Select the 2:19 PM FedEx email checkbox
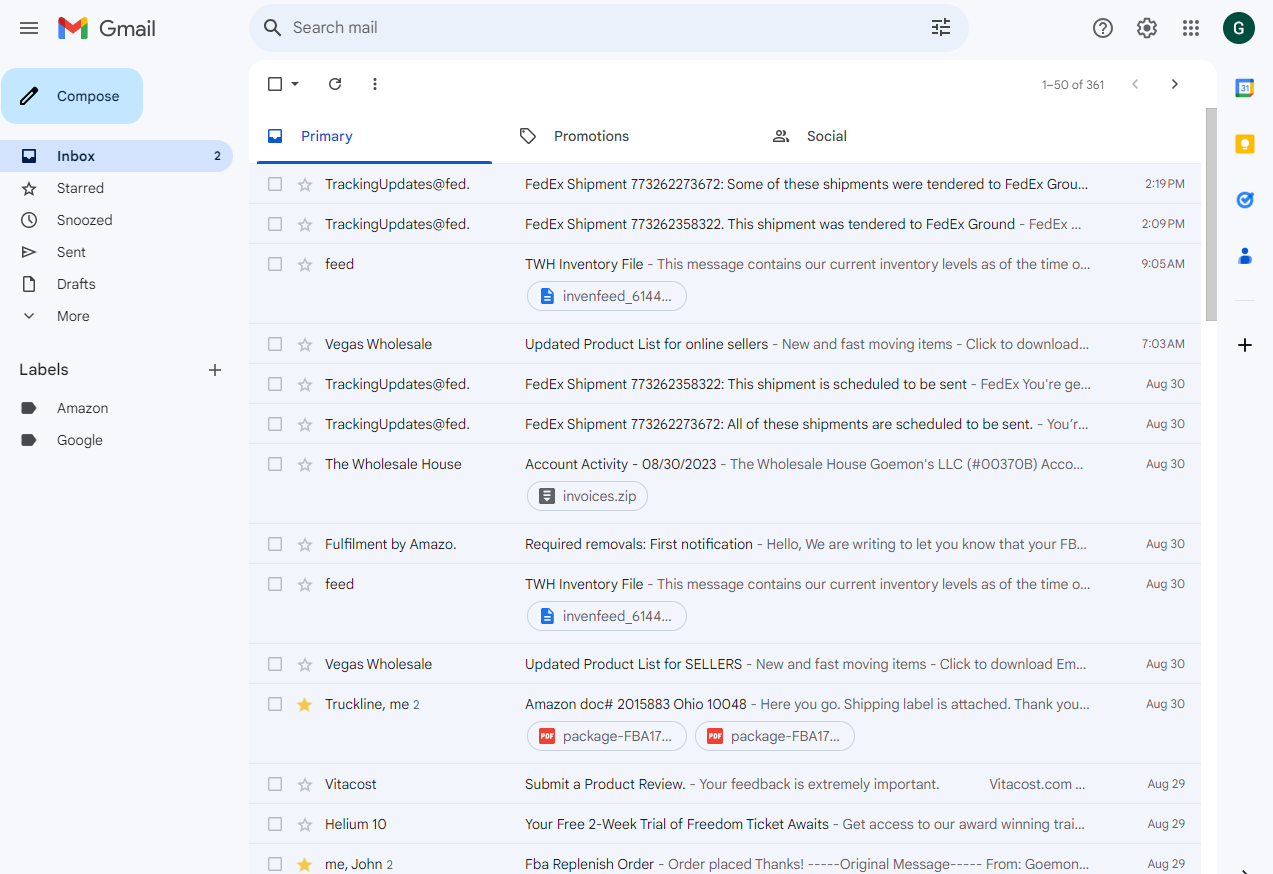Image resolution: width=1273 pixels, height=874 pixels. point(275,184)
